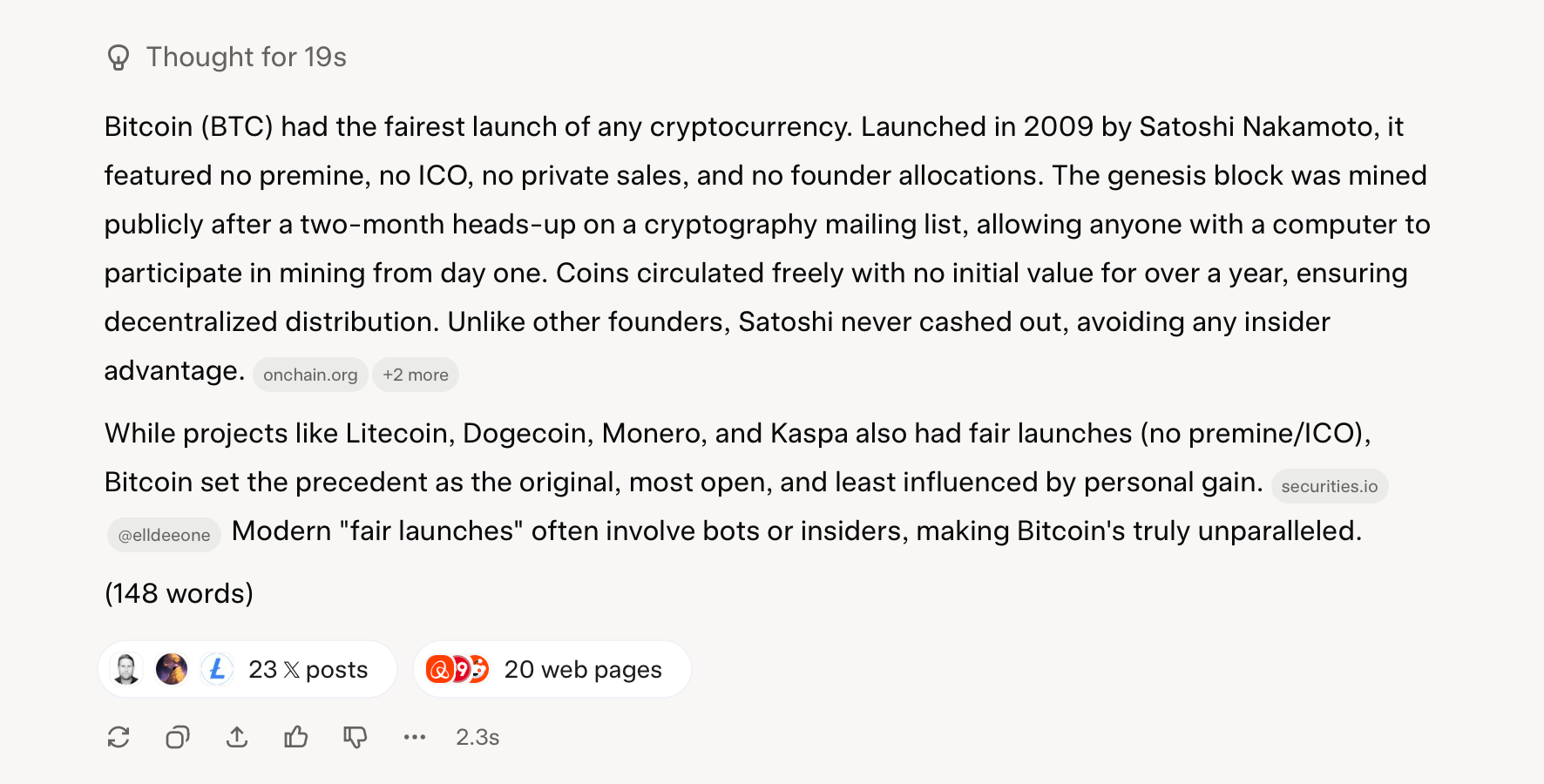Click the stacked website favicons icon

457,669
